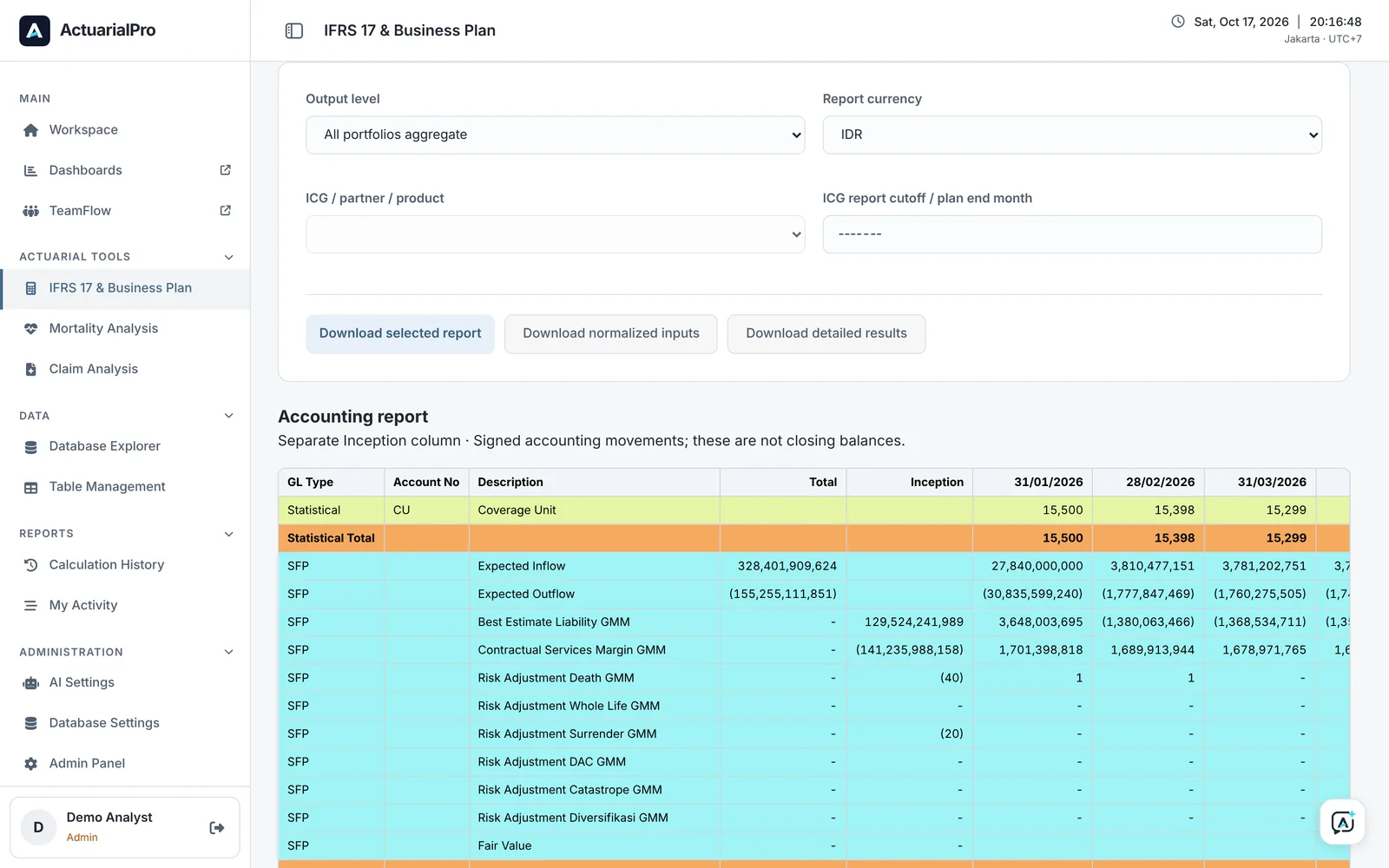Click the AI Settings robot icon

[30, 683]
